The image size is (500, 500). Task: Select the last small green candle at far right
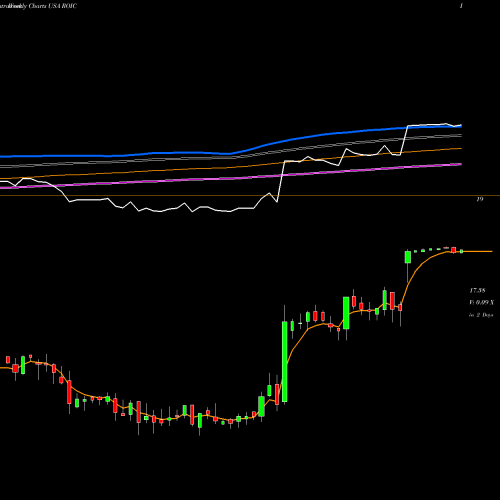[x=462, y=251]
